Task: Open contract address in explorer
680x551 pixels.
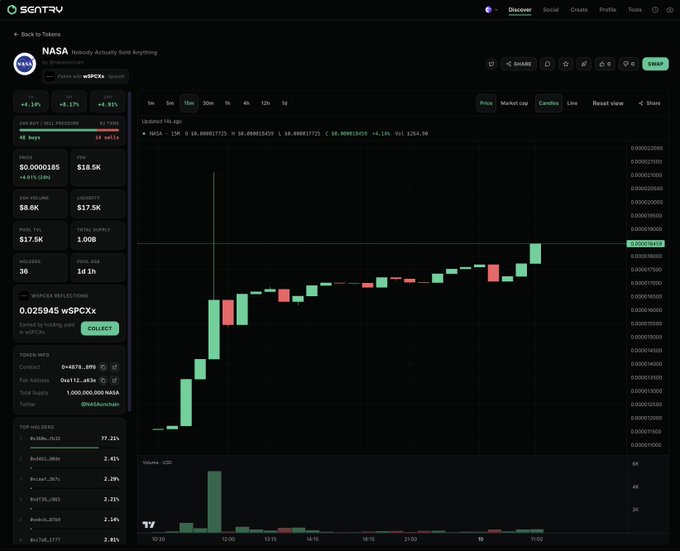Action: (x=114, y=367)
